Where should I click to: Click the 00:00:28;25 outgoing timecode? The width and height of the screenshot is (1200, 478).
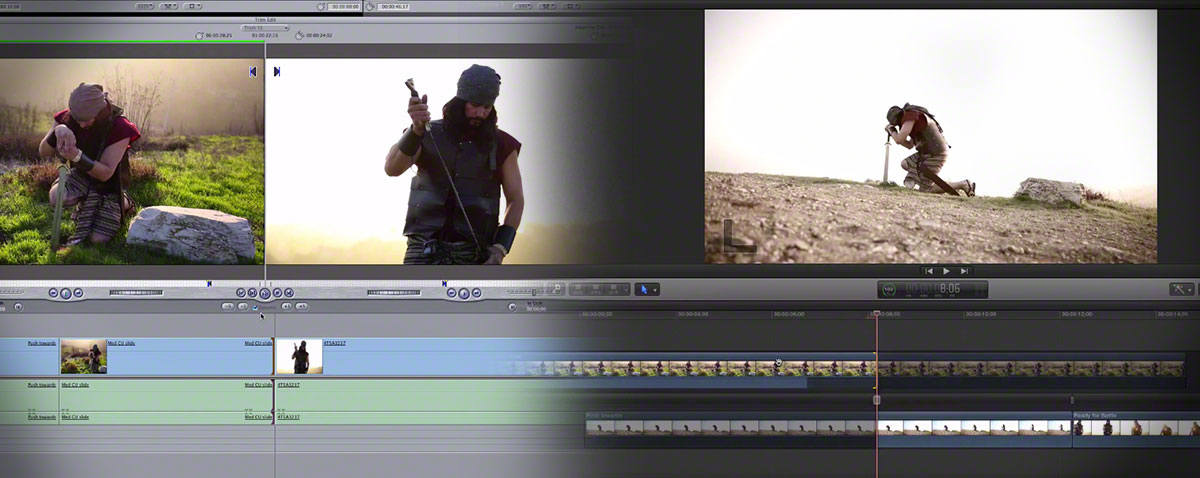tap(219, 35)
